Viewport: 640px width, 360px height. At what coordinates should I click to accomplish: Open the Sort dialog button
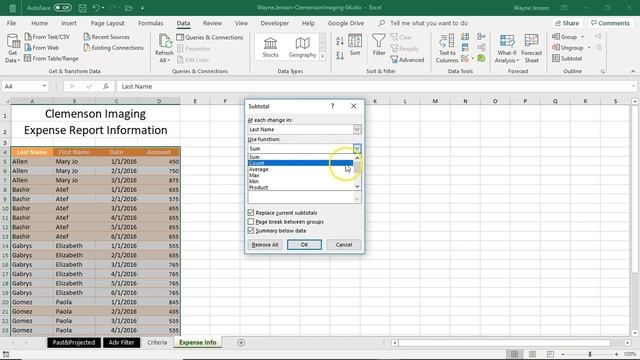355,45
